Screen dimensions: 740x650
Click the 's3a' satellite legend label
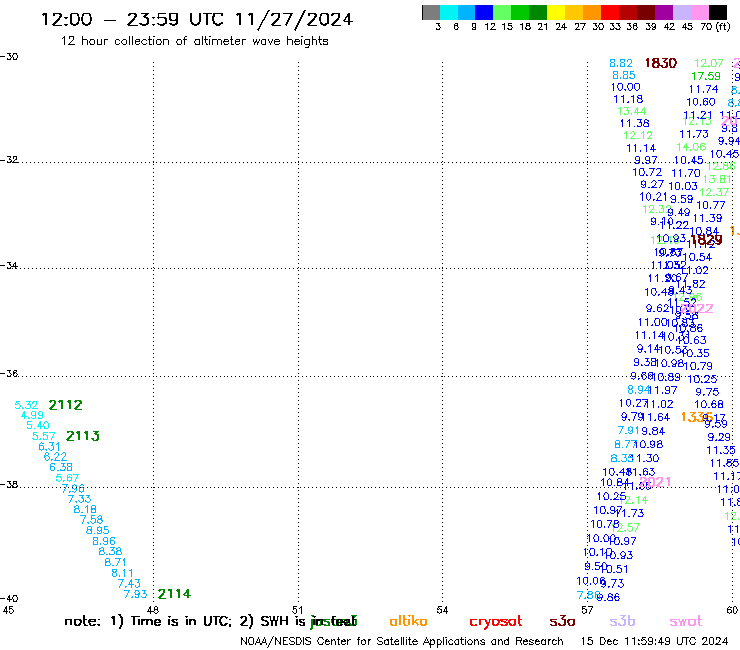click(x=562, y=622)
